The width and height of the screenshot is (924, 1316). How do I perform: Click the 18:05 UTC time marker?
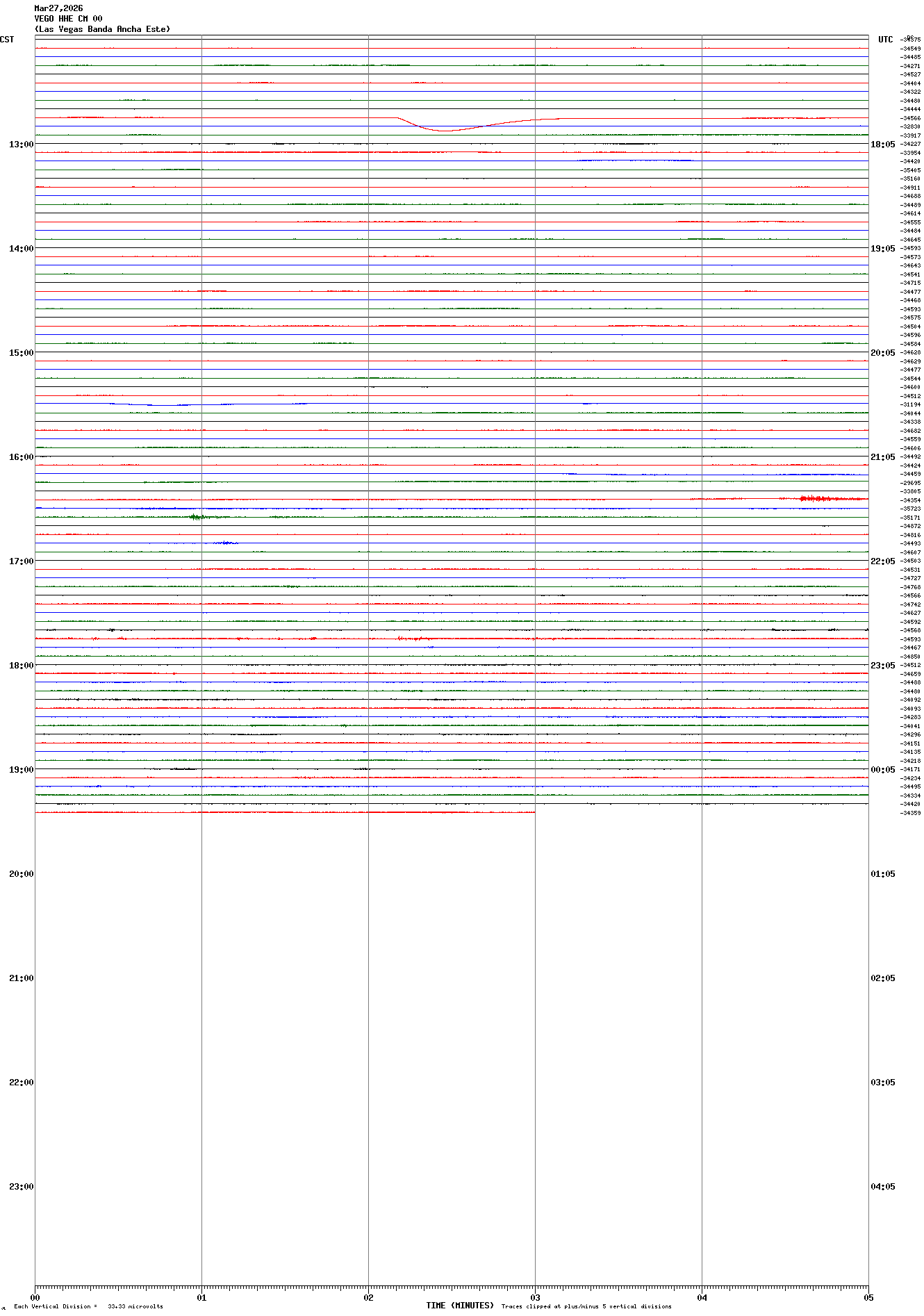882,145
